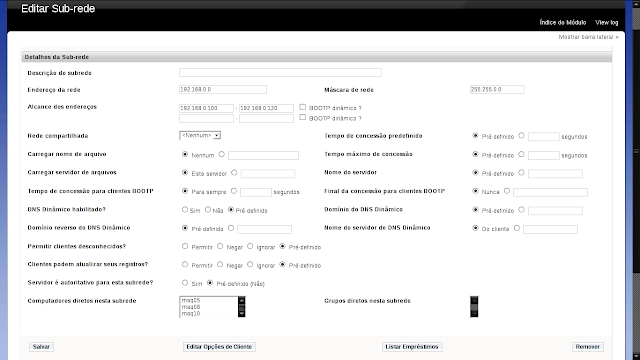Click the Descrição da subrede text field
Screen dimensions: 640x360
(280, 73)
